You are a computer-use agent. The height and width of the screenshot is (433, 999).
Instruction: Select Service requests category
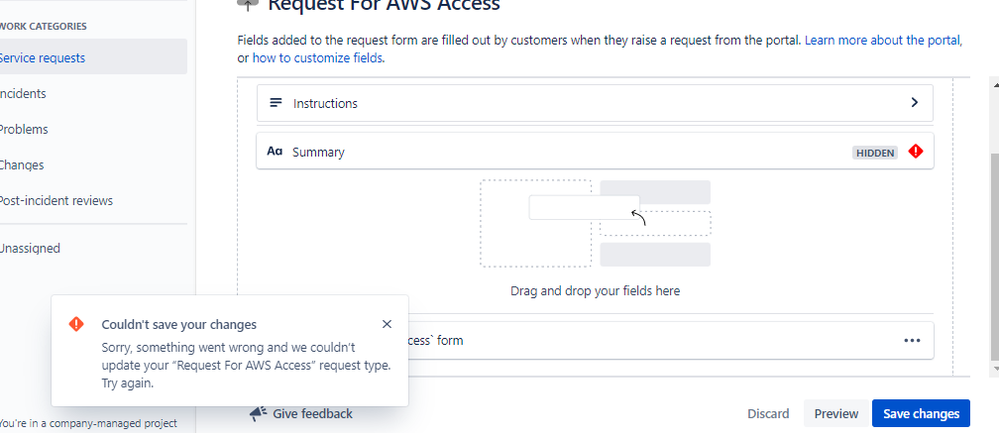pos(91,57)
